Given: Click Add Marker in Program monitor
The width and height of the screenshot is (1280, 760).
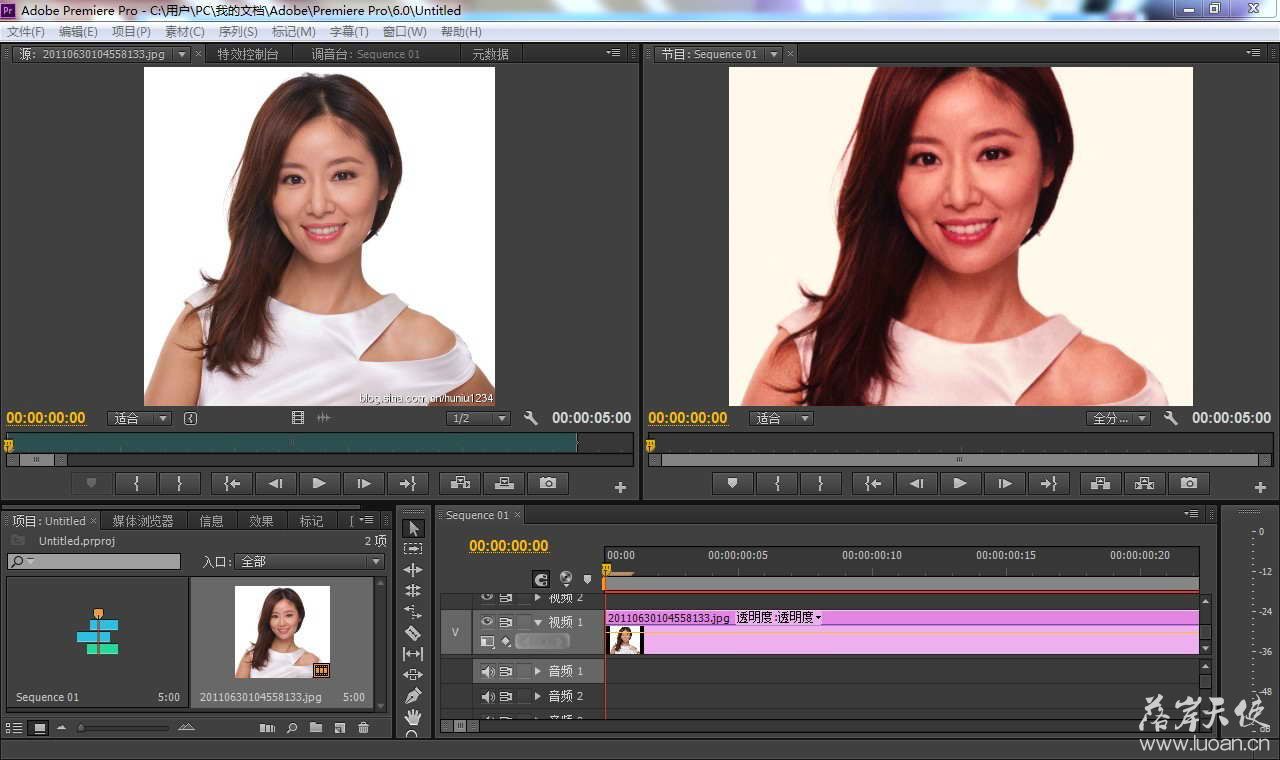Looking at the screenshot, I should [732, 483].
